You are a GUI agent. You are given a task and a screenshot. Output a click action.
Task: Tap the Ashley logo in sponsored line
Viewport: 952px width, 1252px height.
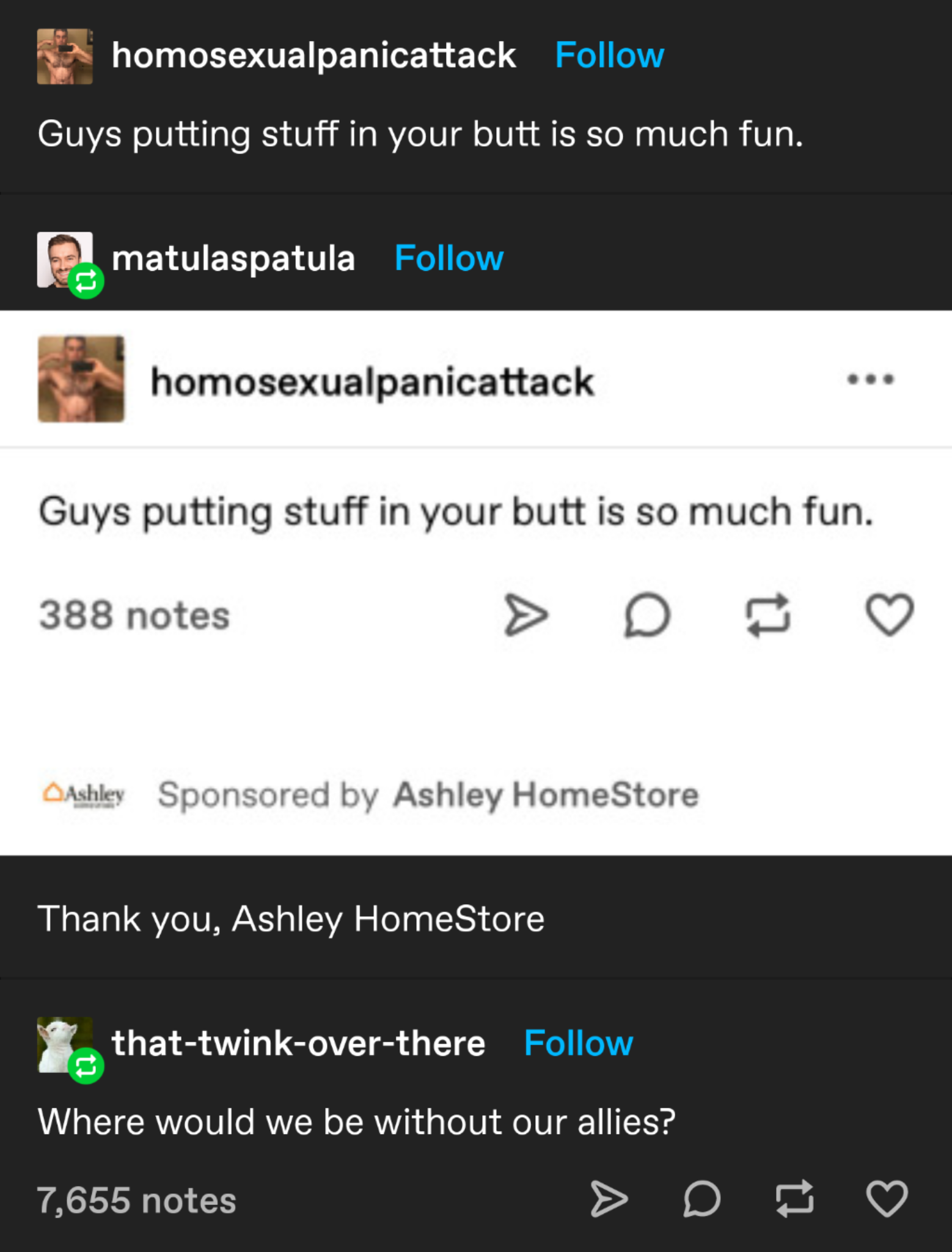84,794
